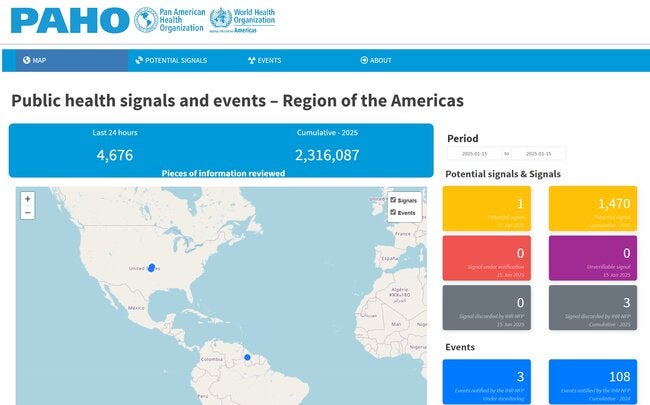Switch to the Potential Signals tab

pos(171,61)
